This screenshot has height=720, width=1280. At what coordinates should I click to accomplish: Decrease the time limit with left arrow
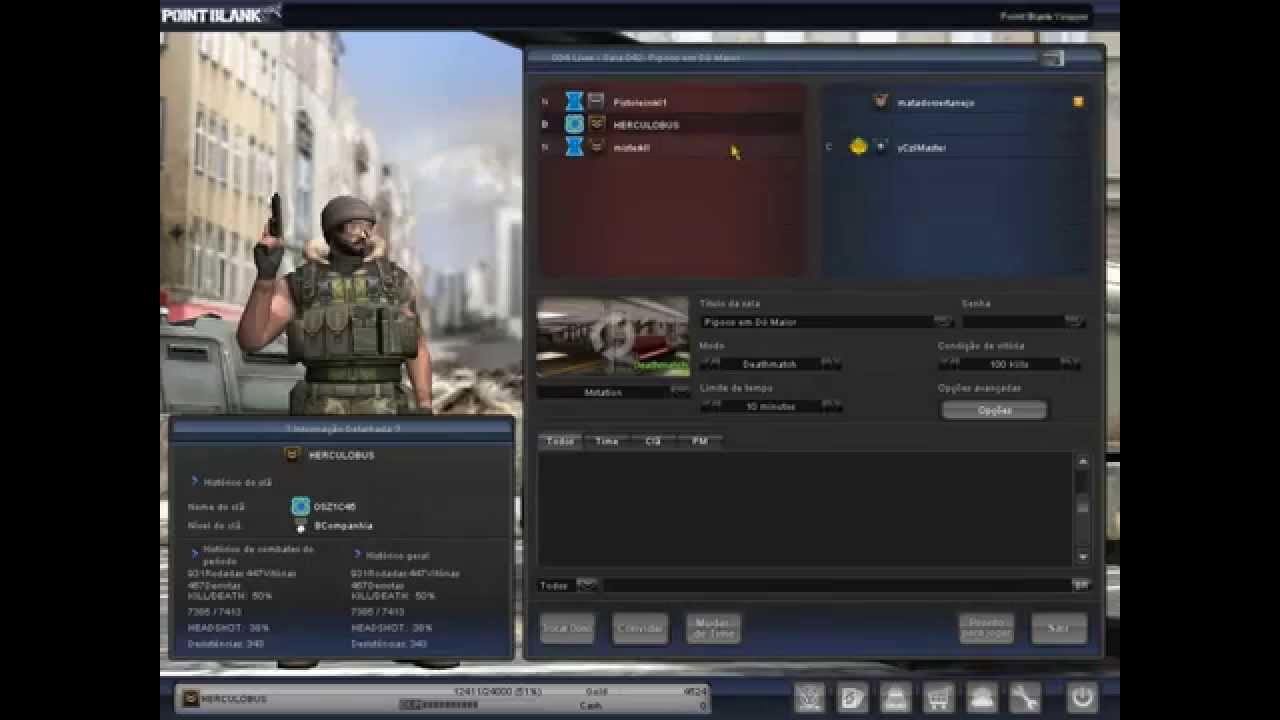point(710,406)
